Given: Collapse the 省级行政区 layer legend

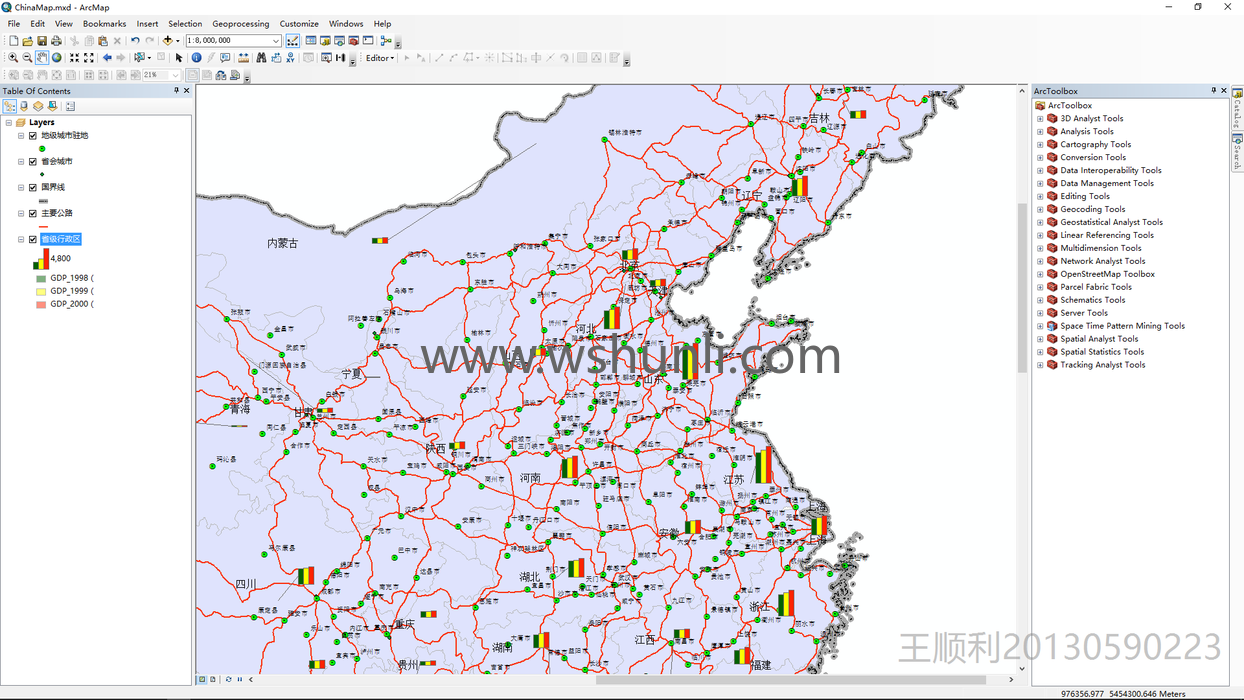Looking at the screenshot, I should point(21,239).
